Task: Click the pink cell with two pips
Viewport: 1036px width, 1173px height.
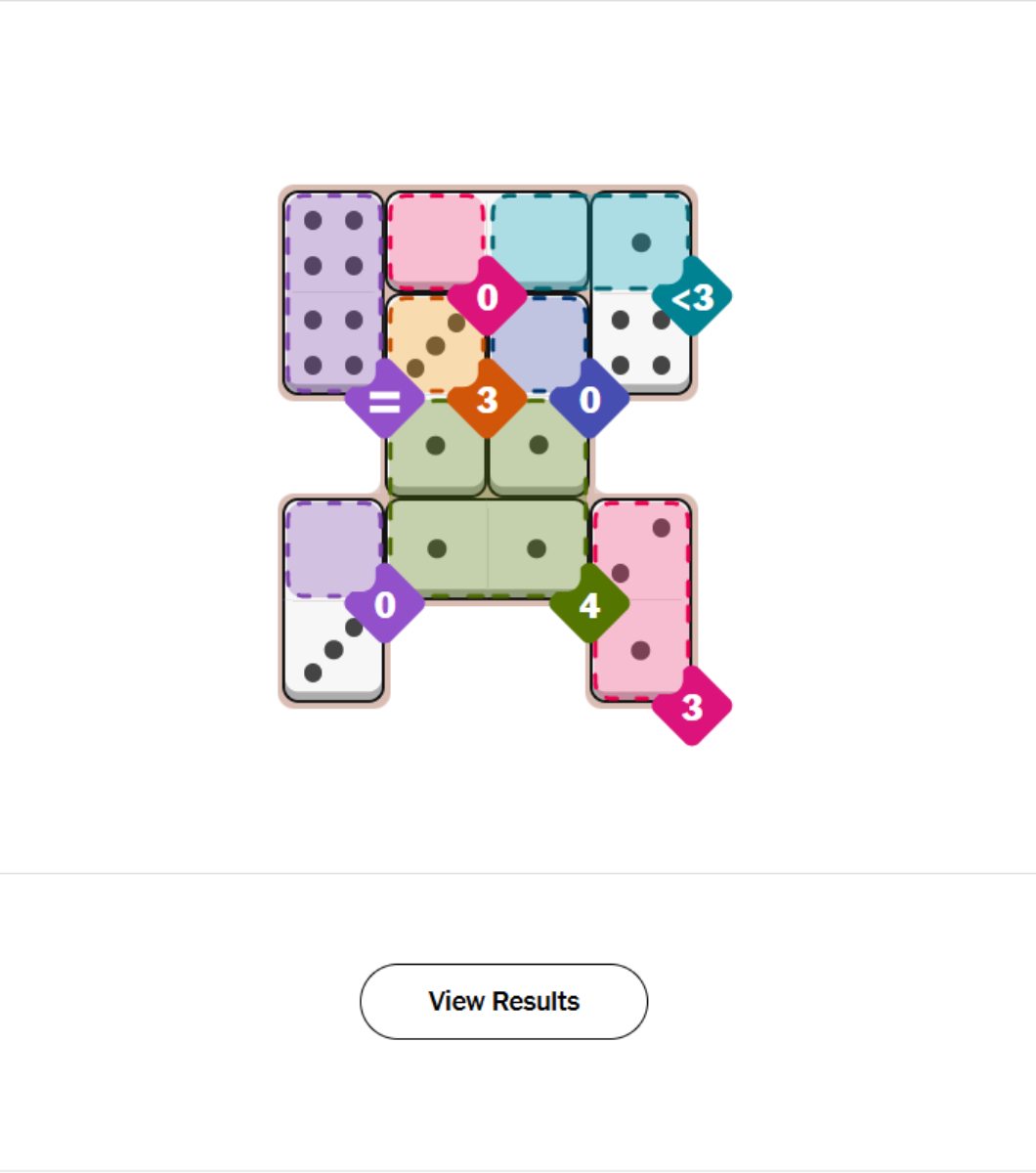Action: click(640, 549)
